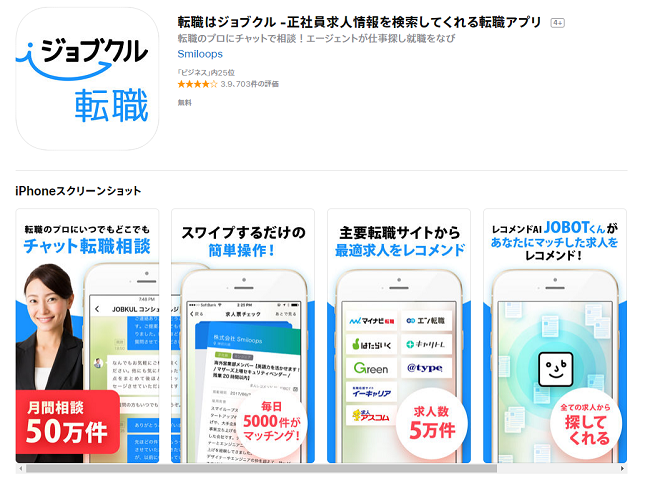Click the Green logo
650x485 pixels.
371,368
